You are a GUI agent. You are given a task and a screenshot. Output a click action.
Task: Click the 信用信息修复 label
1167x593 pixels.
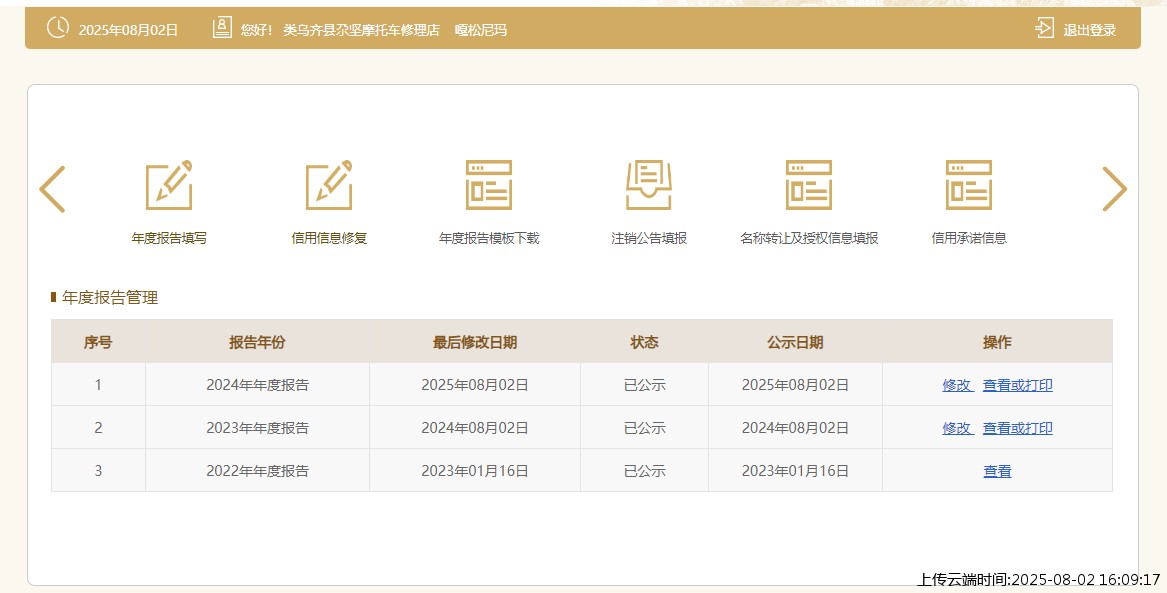tap(329, 238)
